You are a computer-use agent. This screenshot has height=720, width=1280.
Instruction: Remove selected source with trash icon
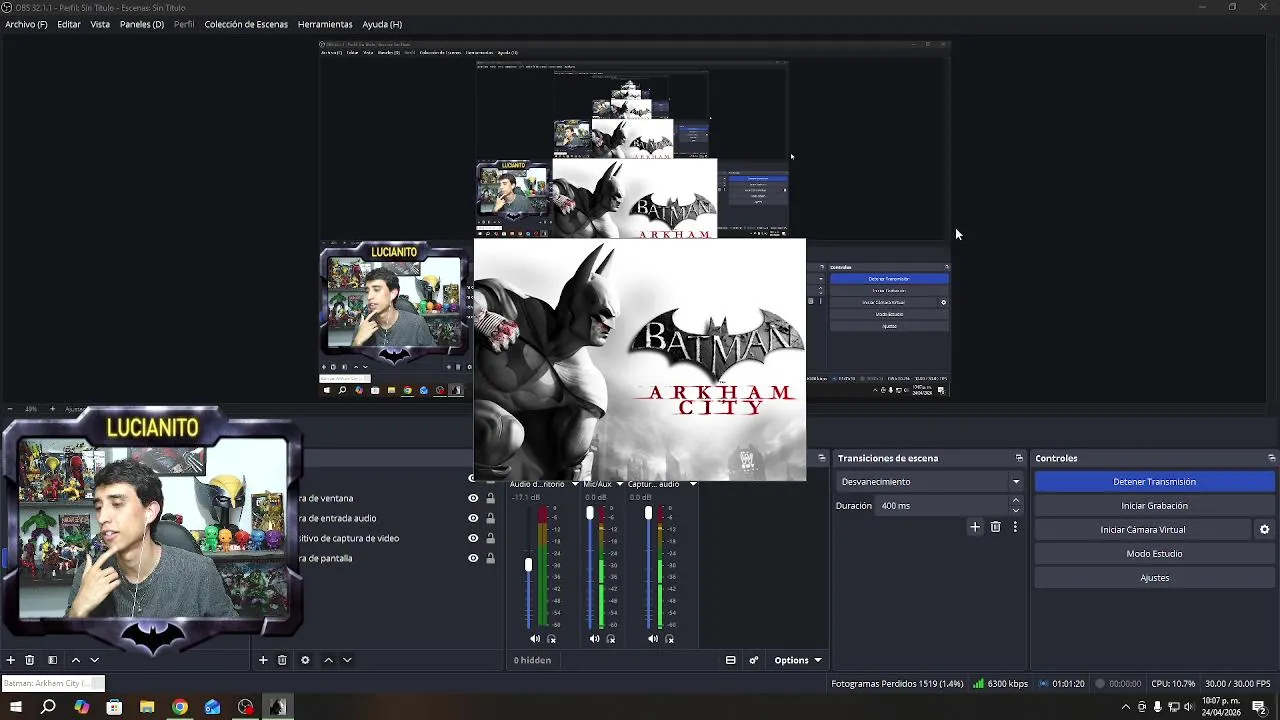click(282, 660)
